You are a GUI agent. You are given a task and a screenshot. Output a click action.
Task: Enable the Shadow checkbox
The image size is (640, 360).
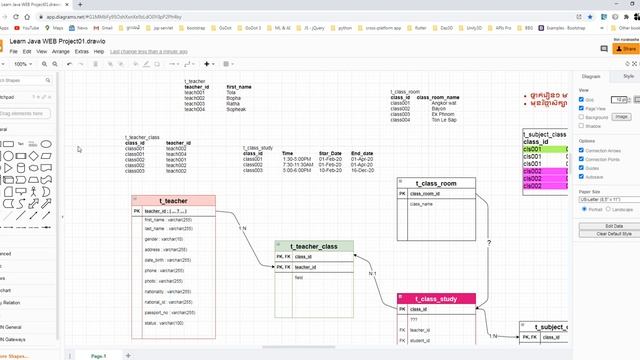tap(581, 126)
